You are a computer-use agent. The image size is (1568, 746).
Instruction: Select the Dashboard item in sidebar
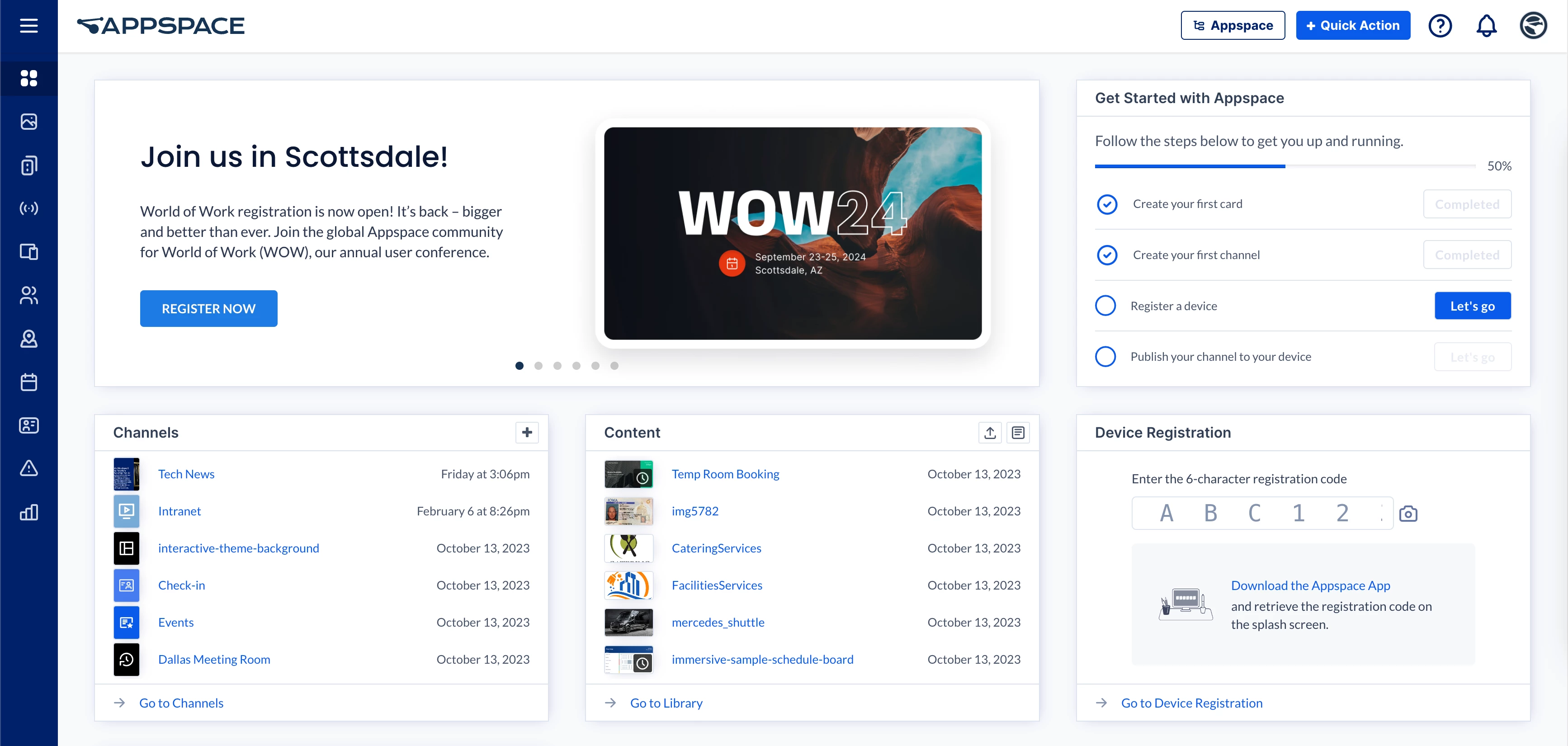tap(28, 78)
